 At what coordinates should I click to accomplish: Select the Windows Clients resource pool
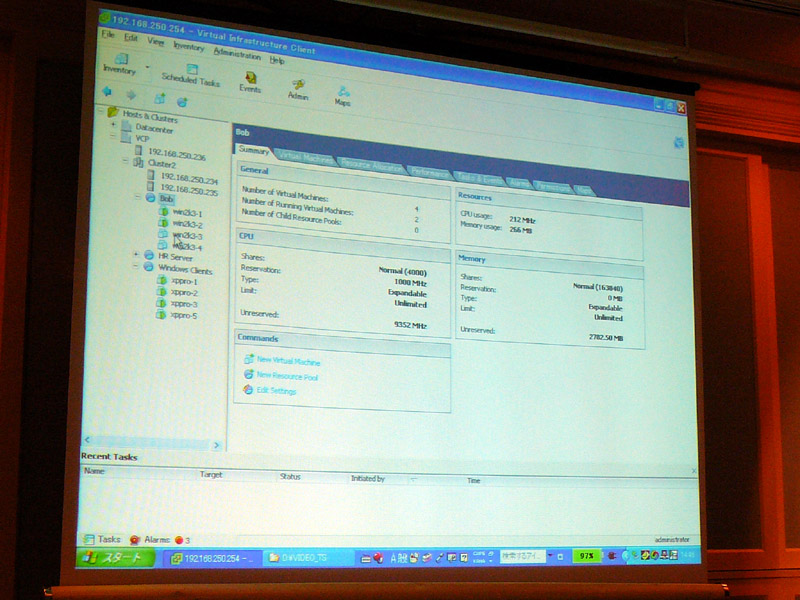[185, 269]
